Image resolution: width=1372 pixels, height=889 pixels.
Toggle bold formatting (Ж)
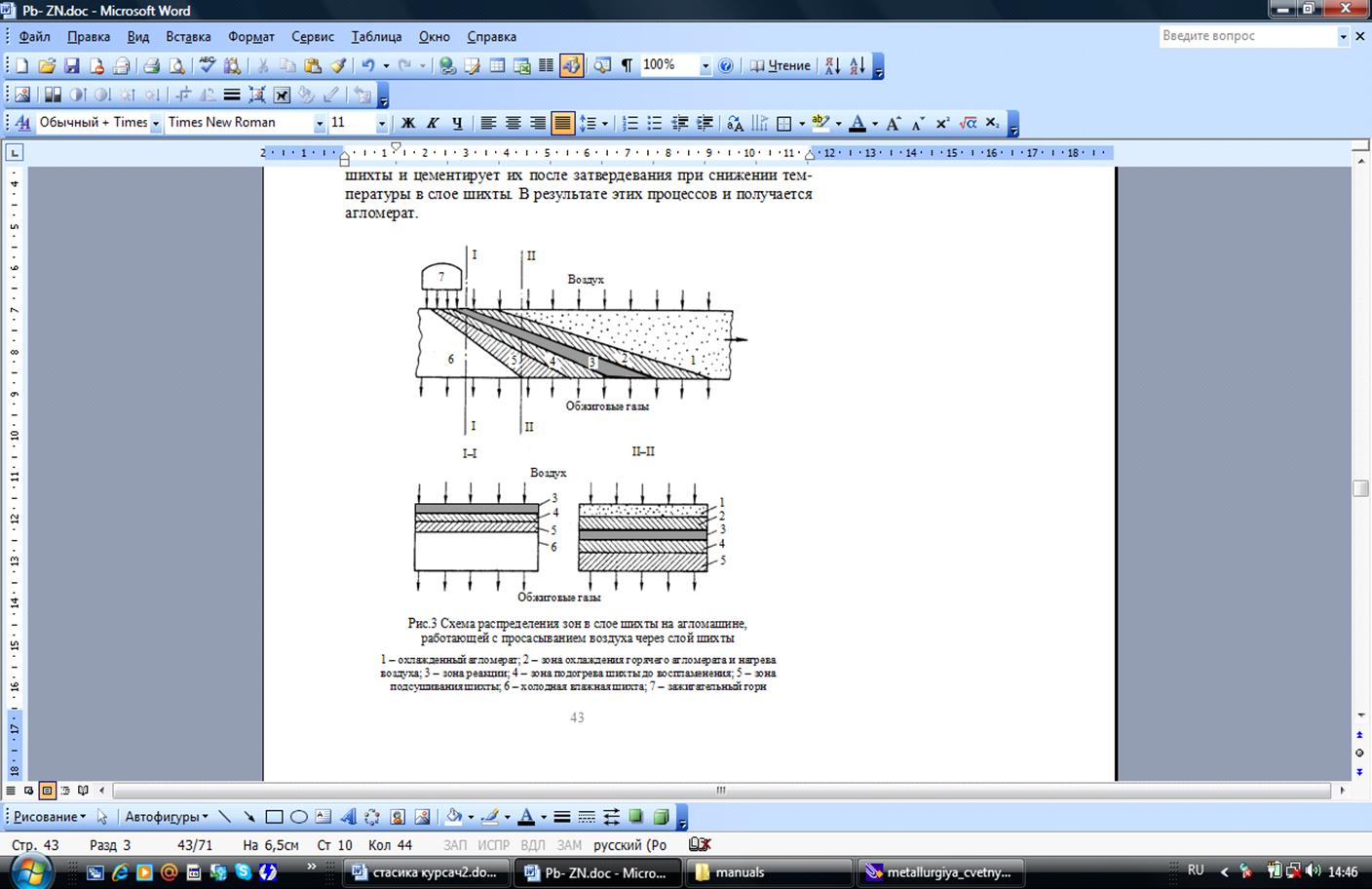pos(408,123)
